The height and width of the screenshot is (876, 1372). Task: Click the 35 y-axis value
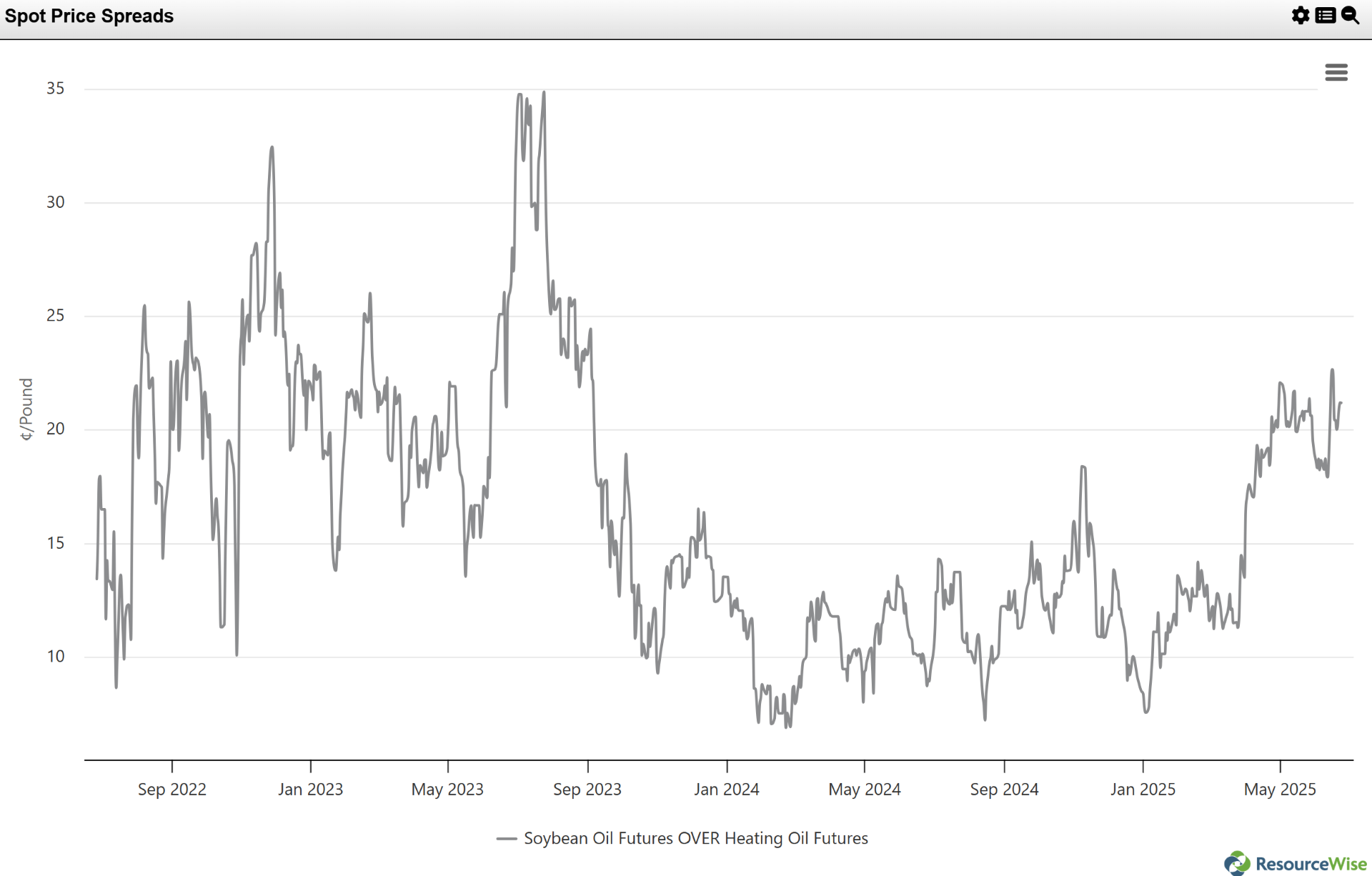coord(55,89)
